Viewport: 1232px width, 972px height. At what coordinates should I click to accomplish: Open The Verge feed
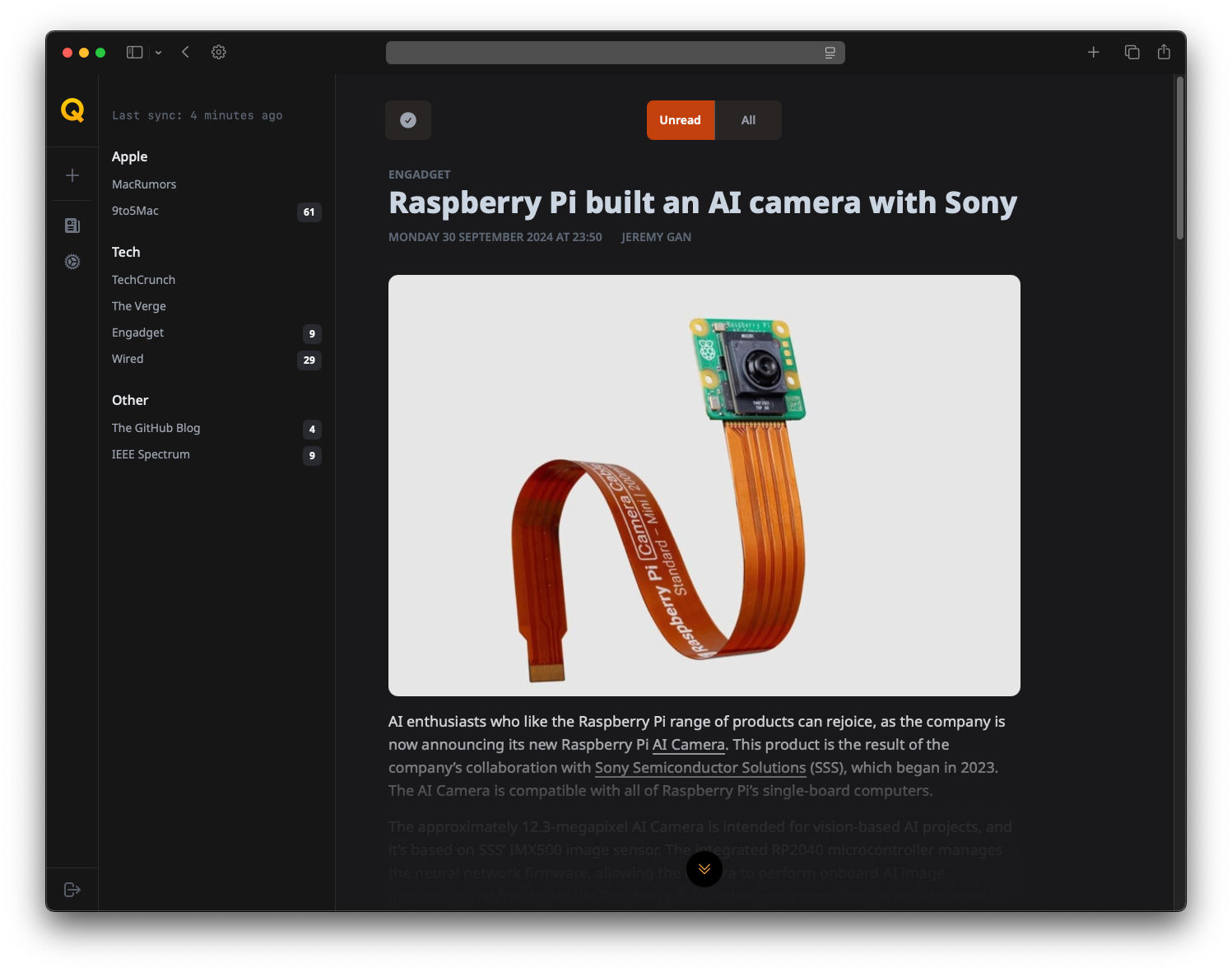(139, 306)
